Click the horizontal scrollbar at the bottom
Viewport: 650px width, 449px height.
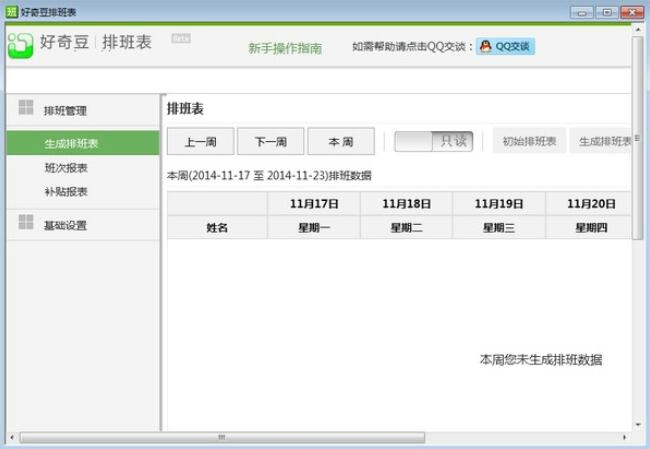coord(220,437)
